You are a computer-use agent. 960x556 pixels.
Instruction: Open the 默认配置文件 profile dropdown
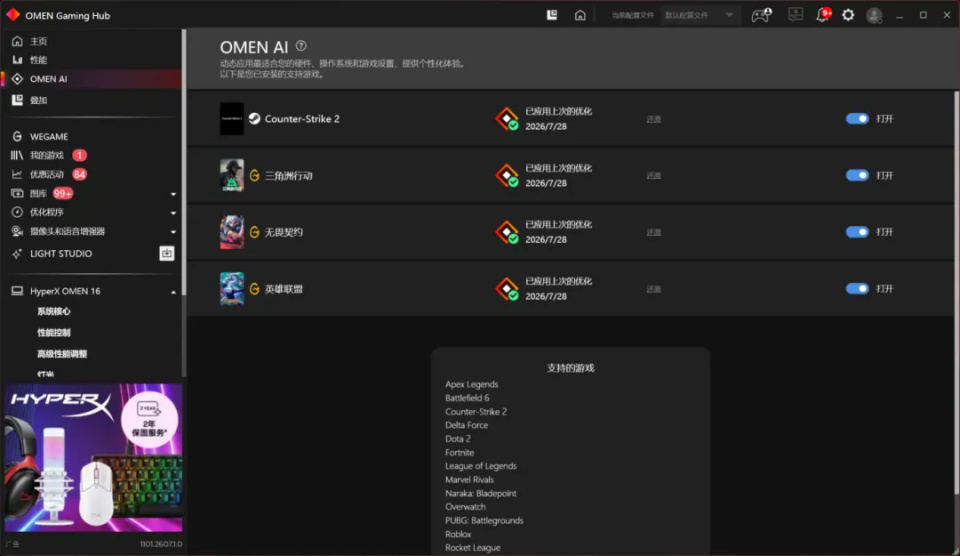(700, 15)
